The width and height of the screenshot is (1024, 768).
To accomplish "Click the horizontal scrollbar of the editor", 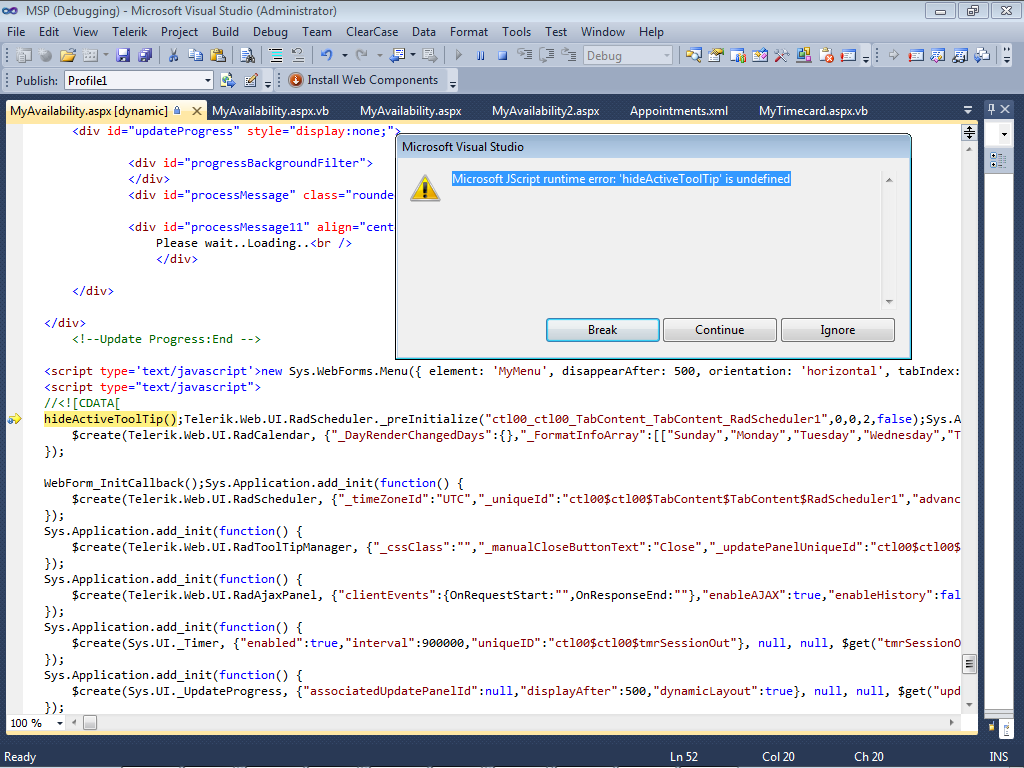I will (x=500, y=723).
